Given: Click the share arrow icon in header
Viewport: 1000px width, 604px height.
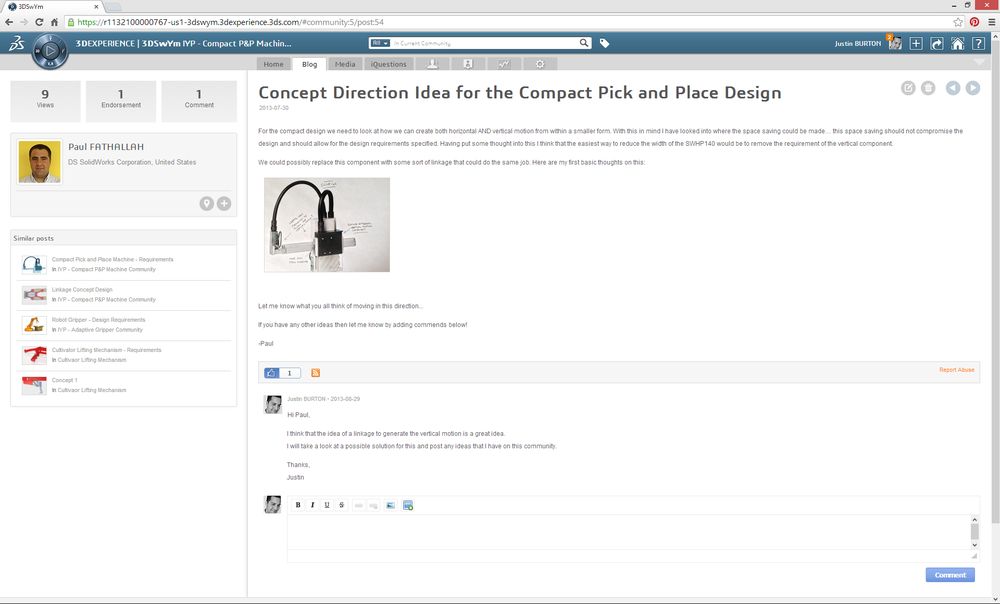Looking at the screenshot, I should [937, 44].
